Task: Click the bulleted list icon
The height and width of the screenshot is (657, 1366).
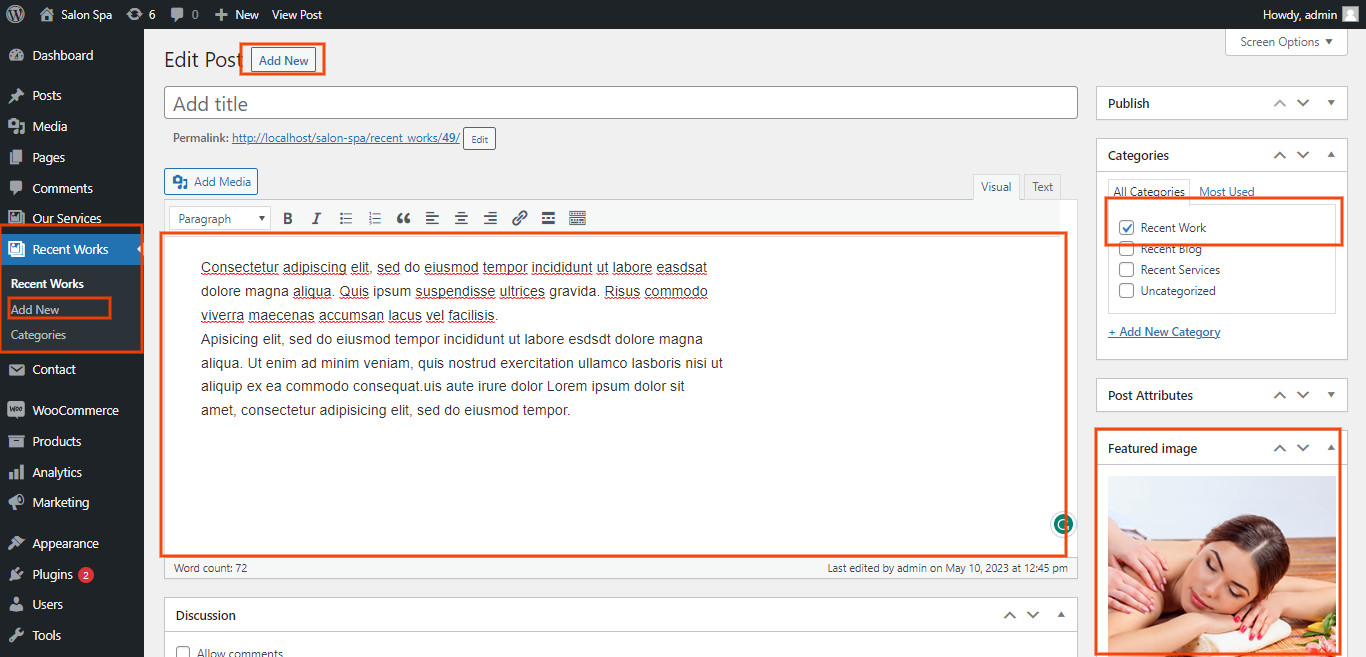Action: 346,218
